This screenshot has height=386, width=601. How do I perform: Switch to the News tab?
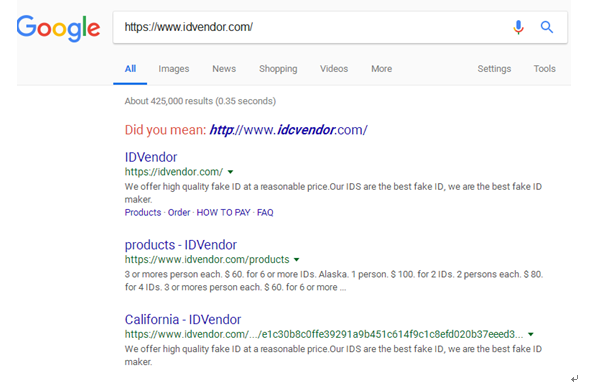pyautogui.click(x=224, y=69)
